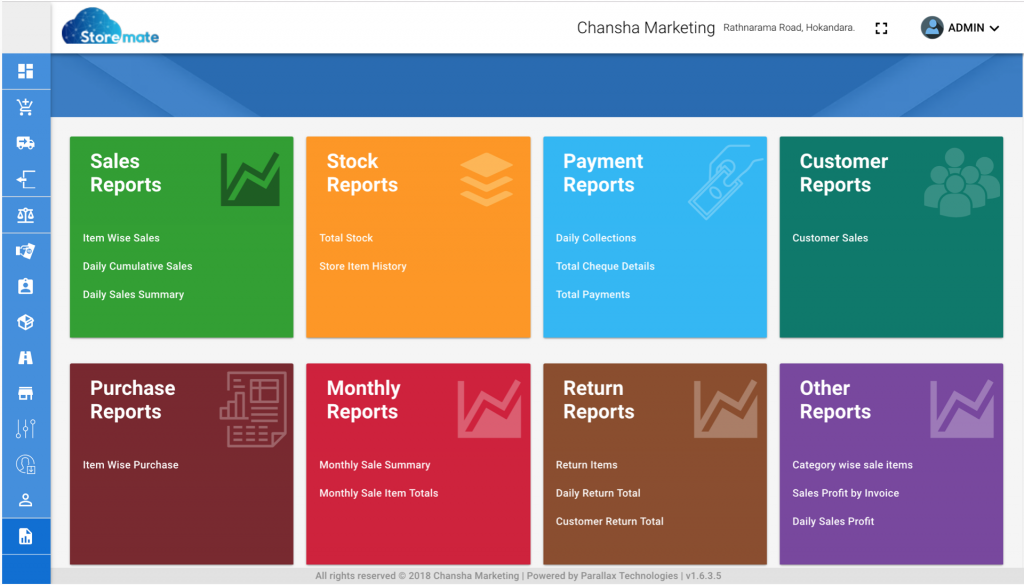Open the delivery truck sidebar icon
This screenshot has height=585, width=1024.
(x=25, y=143)
